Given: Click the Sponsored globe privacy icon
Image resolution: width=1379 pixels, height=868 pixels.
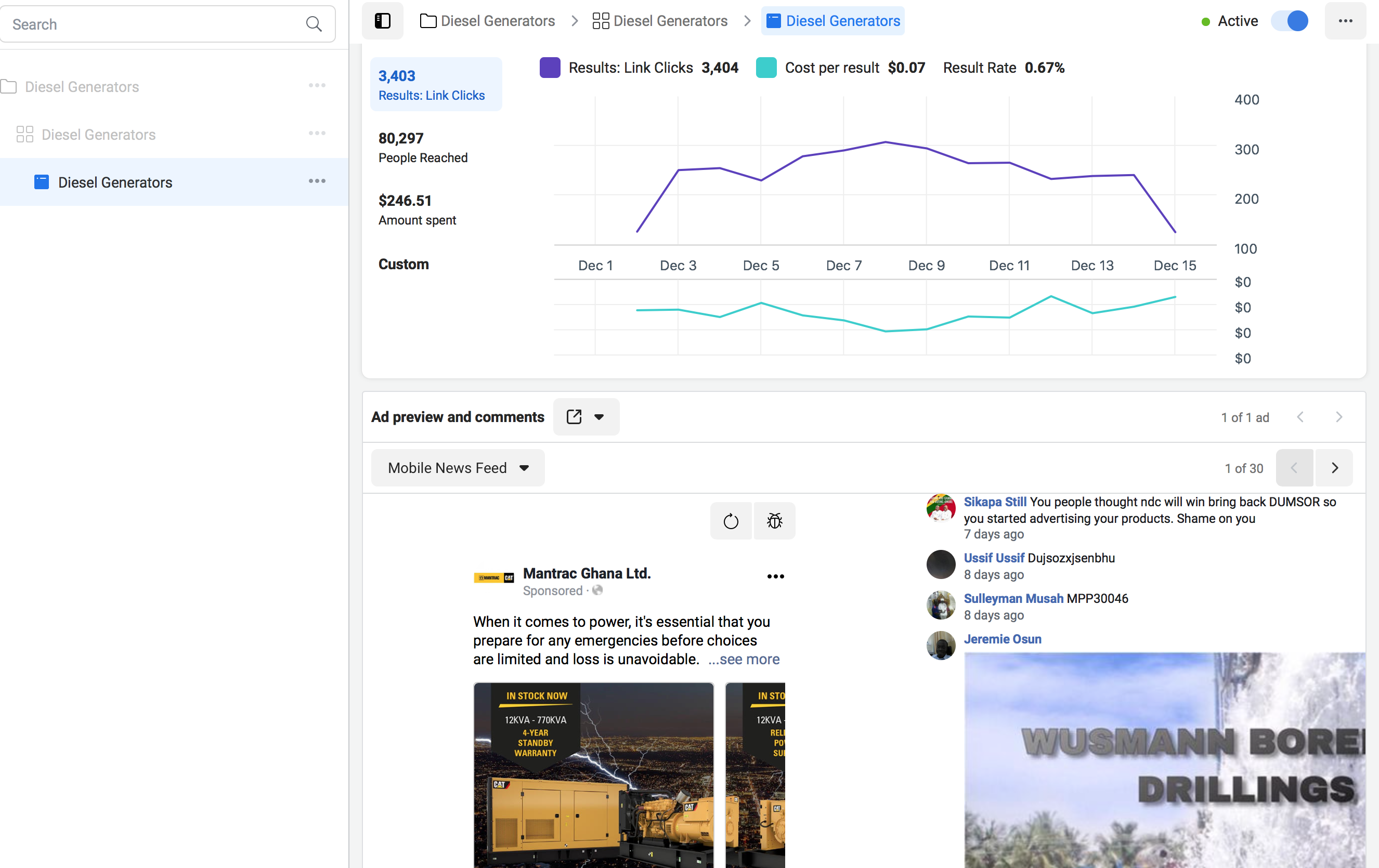Looking at the screenshot, I should pyautogui.click(x=597, y=590).
